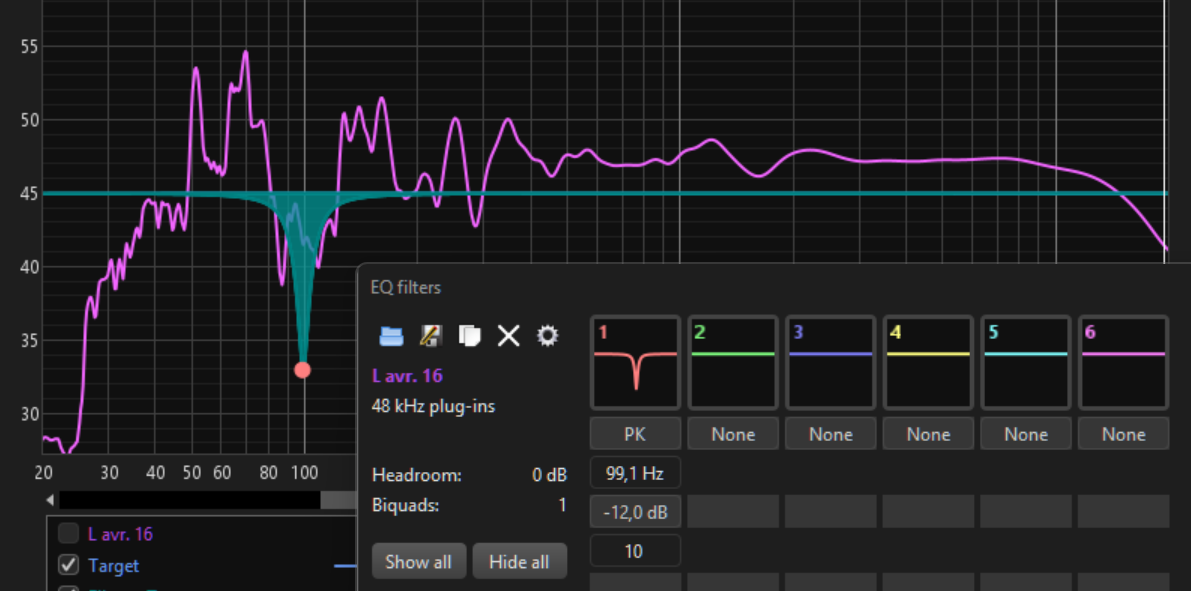Uncheck the Target trace checkbox

pyautogui.click(x=68, y=565)
